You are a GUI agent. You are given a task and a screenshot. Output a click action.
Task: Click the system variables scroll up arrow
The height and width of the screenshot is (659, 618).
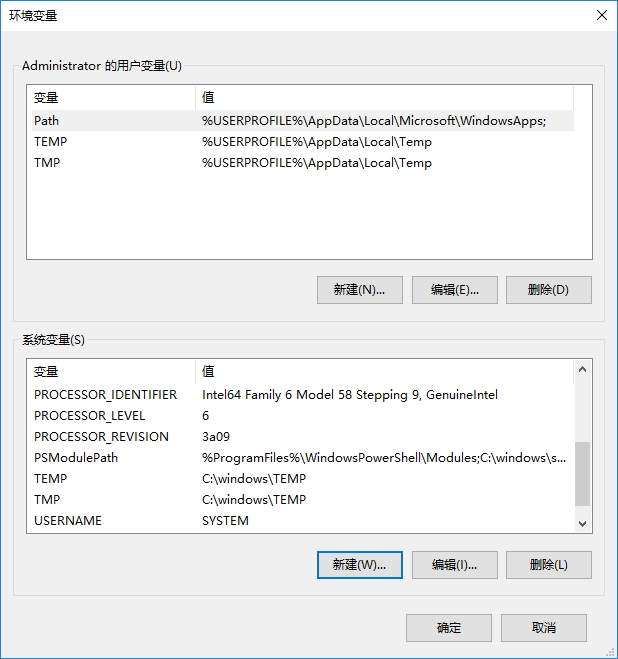click(x=582, y=369)
